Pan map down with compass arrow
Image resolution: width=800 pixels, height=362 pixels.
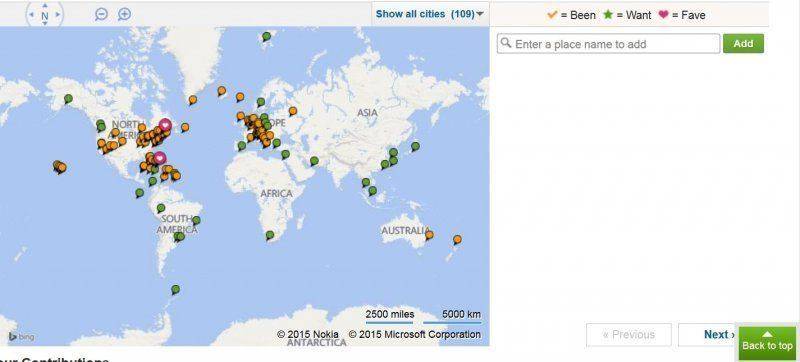pos(44,23)
